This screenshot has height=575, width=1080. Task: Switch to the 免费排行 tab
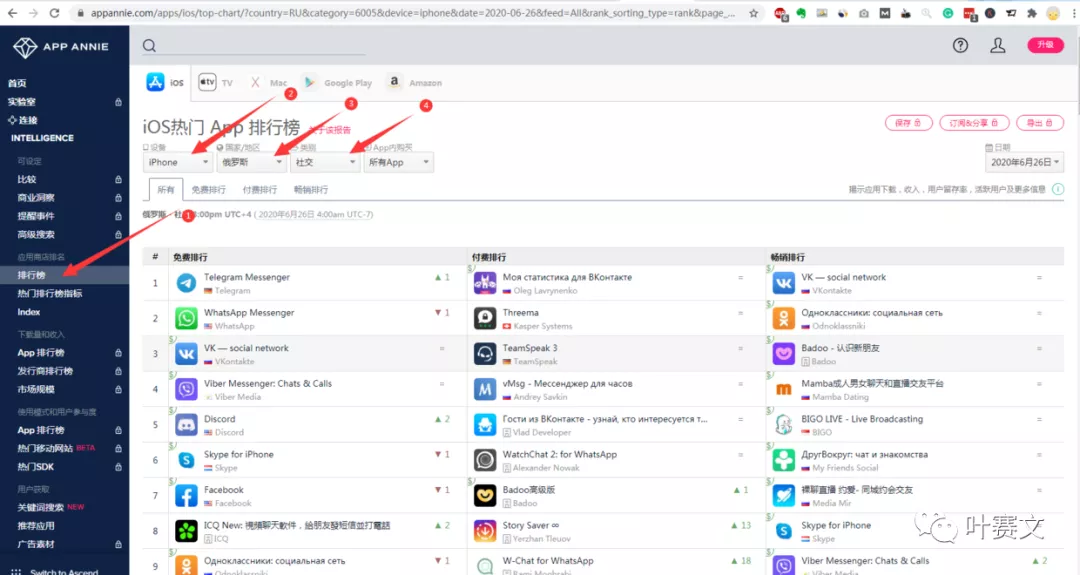(x=209, y=189)
